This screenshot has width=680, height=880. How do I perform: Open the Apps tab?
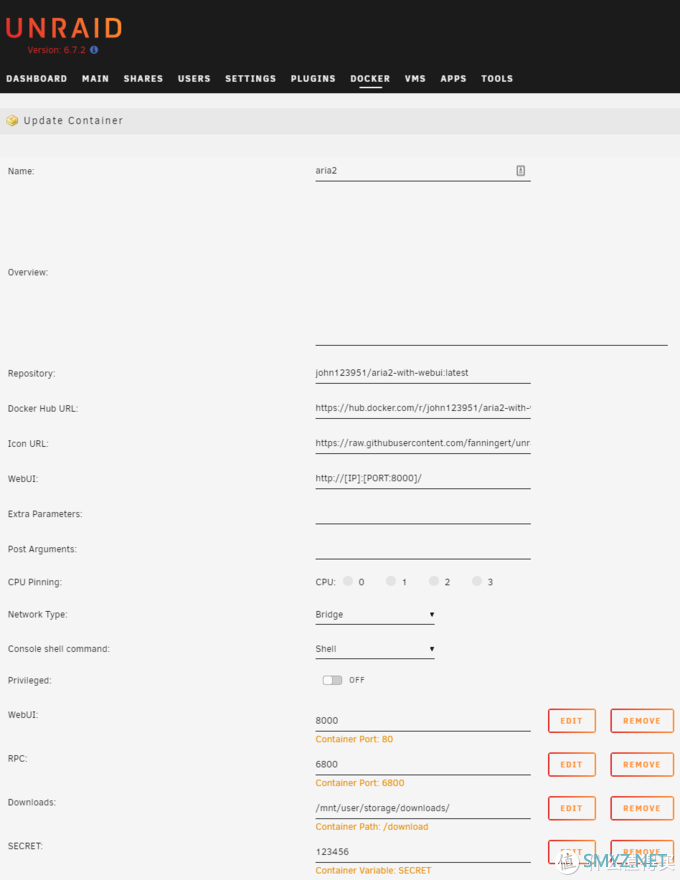[453, 79]
